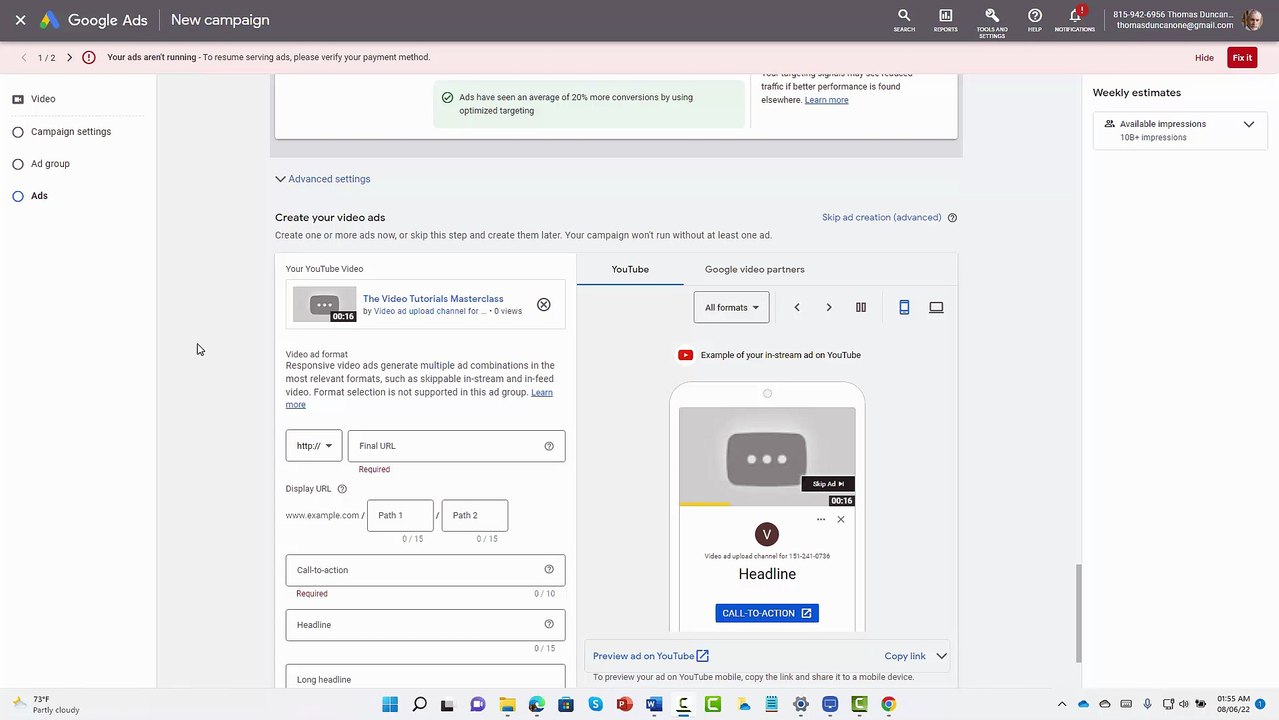Click the Path 1 input field

(x=400, y=515)
